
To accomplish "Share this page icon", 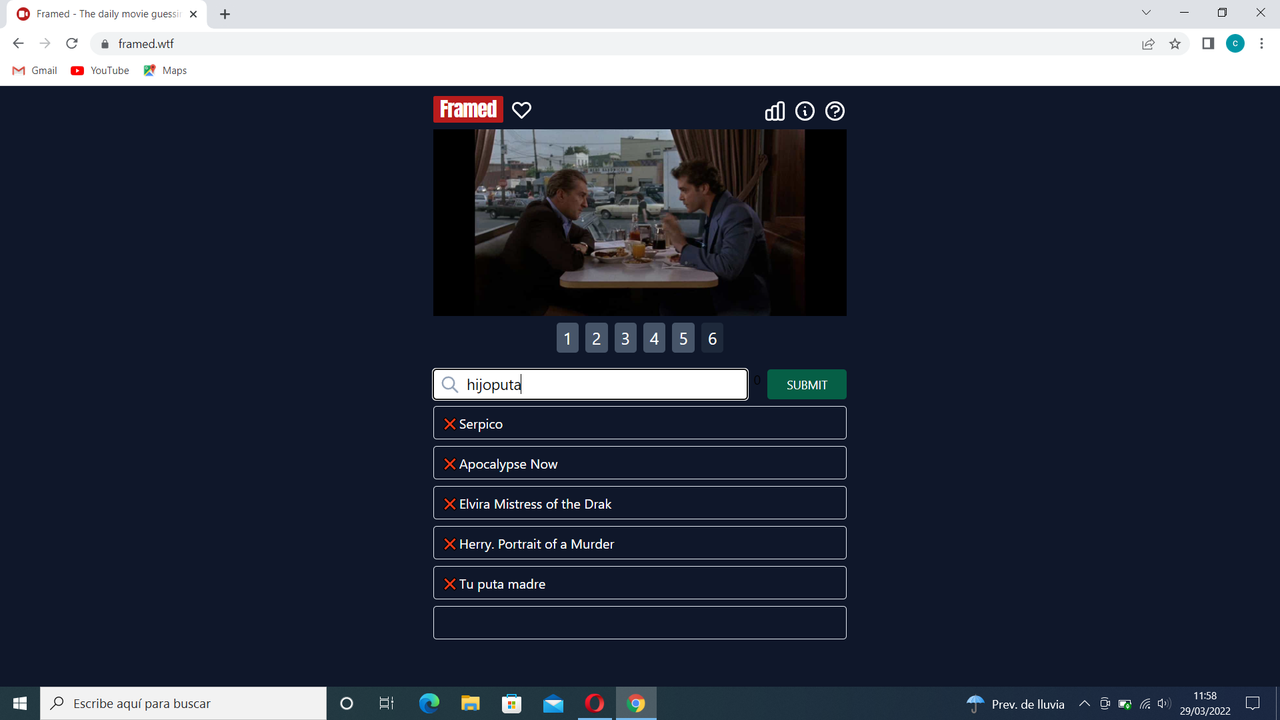I will (x=1148, y=44).
